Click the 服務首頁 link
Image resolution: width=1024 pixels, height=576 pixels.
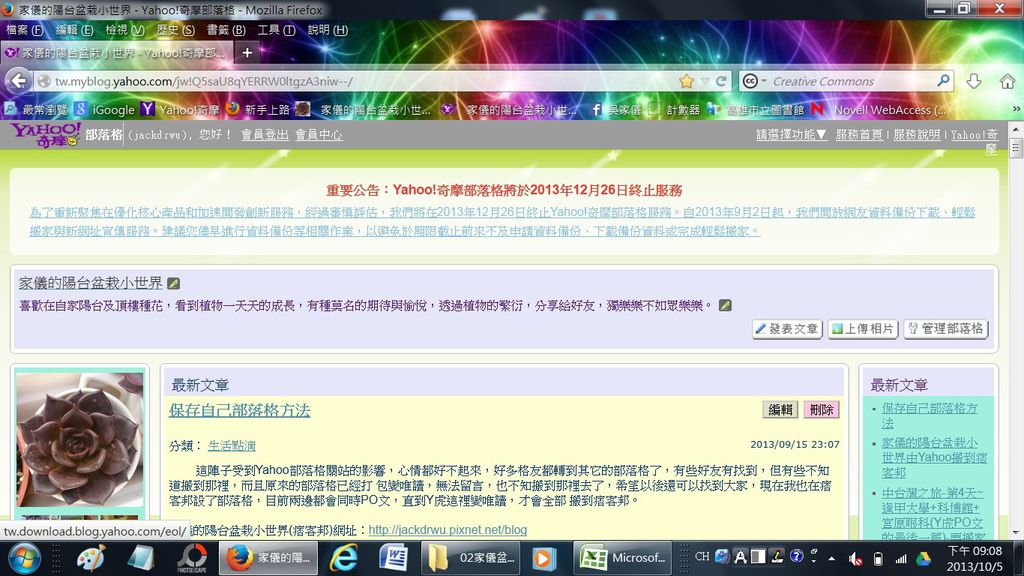coord(859,135)
